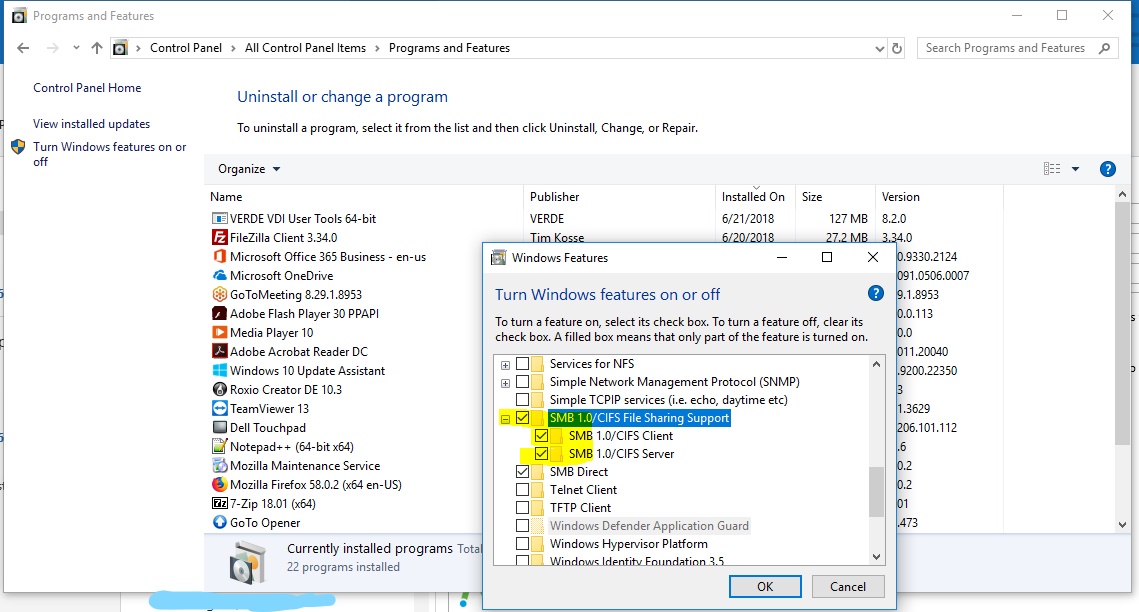
Task: Click the TeamViewer 13 icon
Action: (x=219, y=408)
